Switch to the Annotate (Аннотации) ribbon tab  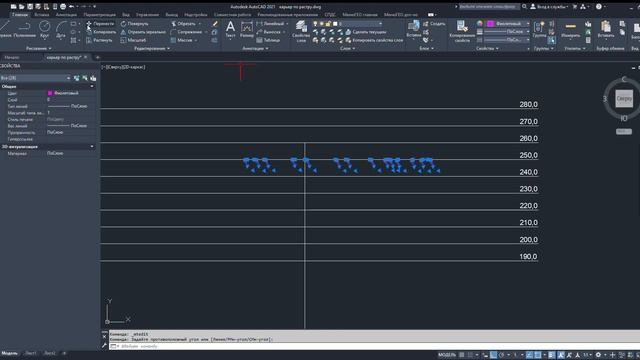pyautogui.click(x=66, y=14)
